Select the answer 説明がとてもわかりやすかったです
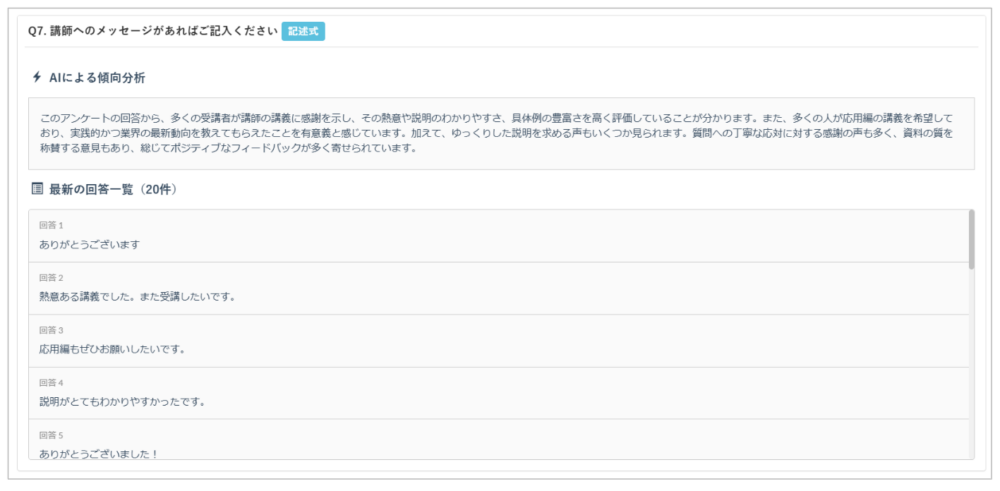This screenshot has height=491, width=1000. (x=122, y=401)
